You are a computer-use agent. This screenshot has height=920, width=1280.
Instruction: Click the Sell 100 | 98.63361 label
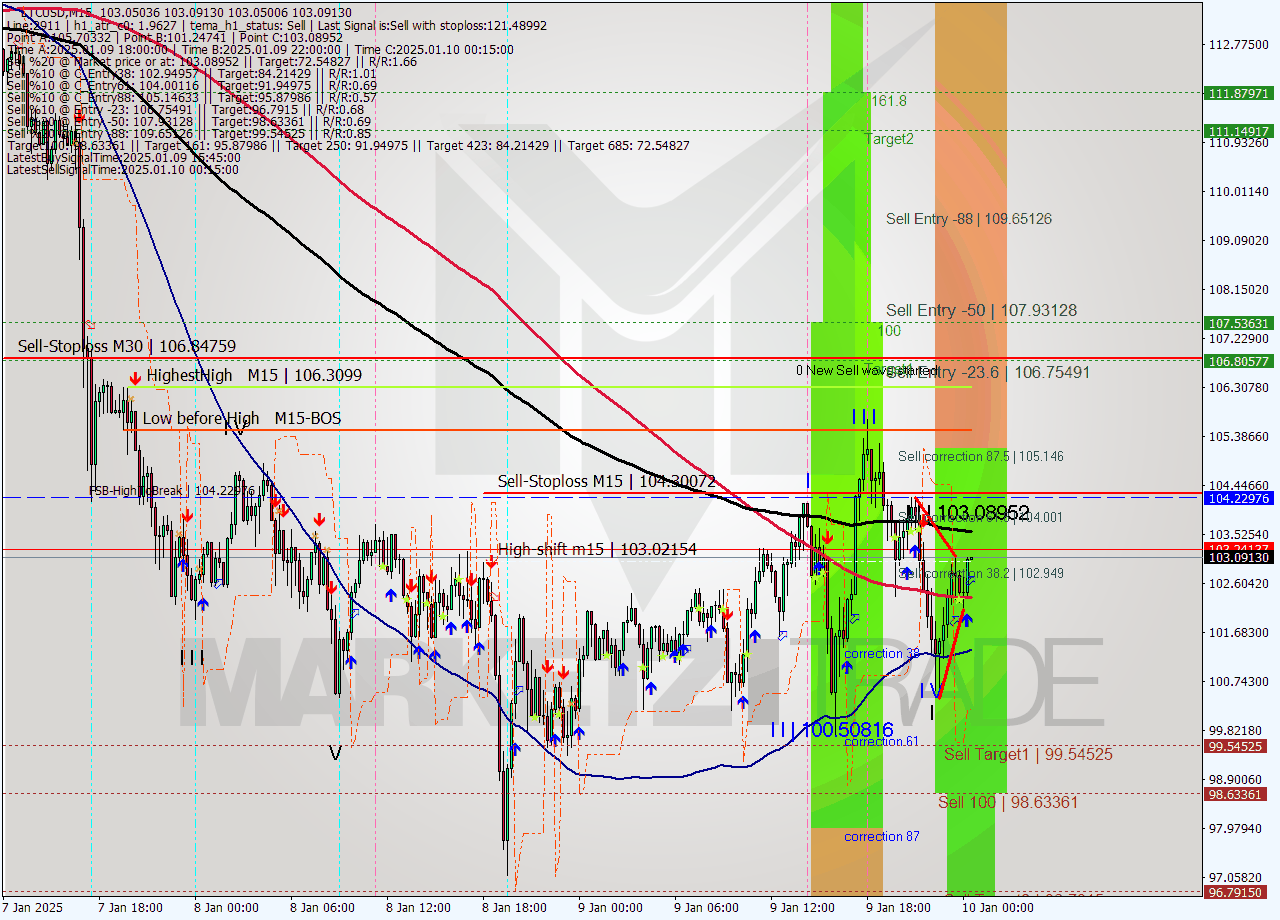pos(1008,802)
